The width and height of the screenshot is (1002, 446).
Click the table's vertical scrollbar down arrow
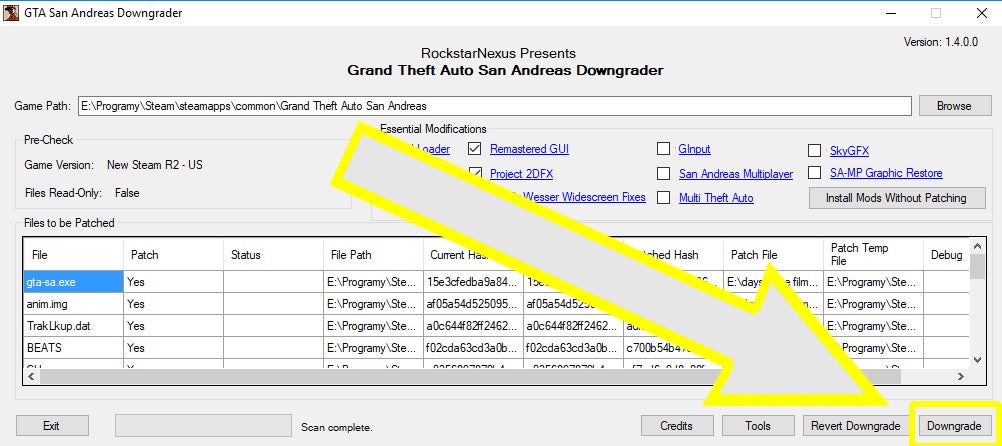coord(977,360)
